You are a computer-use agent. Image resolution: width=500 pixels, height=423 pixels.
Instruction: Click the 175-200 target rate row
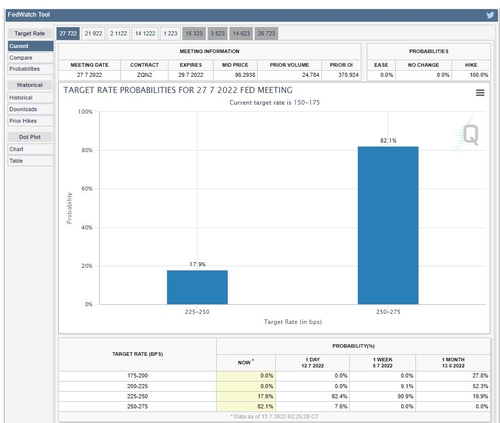pyautogui.click(x=274, y=376)
